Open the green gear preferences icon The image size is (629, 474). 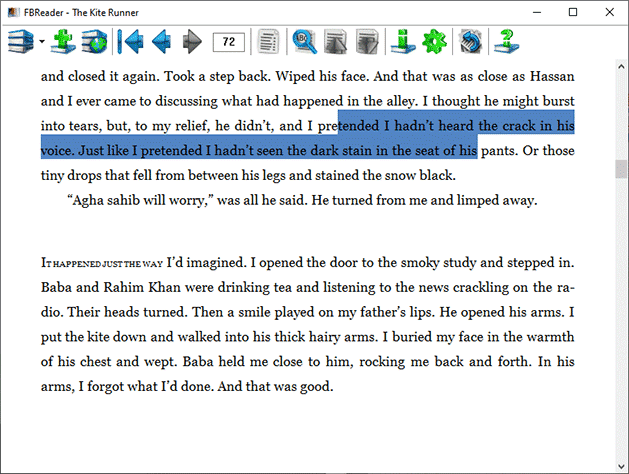[x=434, y=41]
